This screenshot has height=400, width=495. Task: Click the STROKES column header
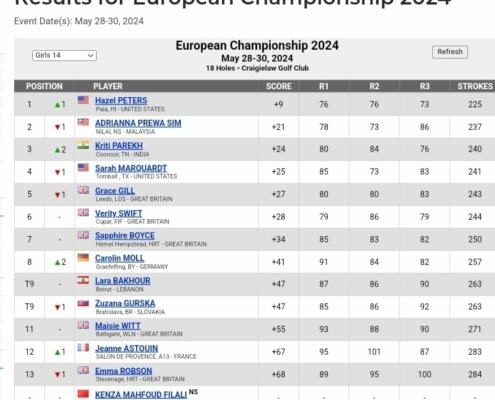point(475,86)
